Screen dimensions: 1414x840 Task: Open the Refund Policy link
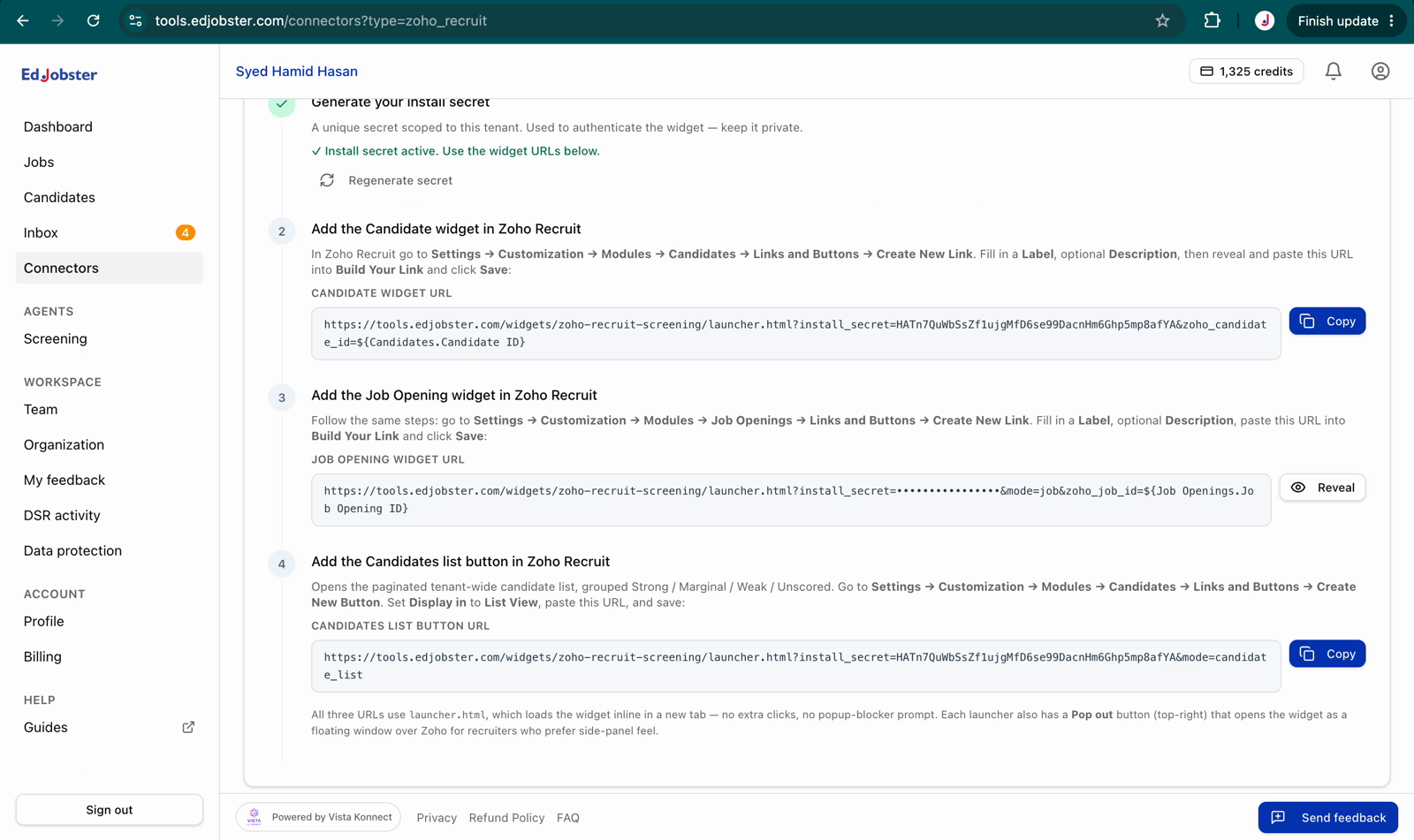506,818
